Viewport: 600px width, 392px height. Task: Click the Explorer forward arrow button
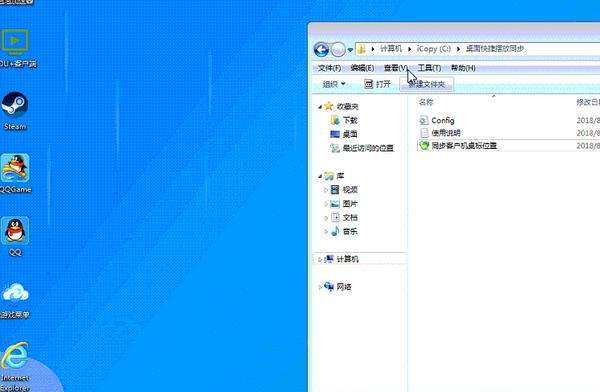338,49
